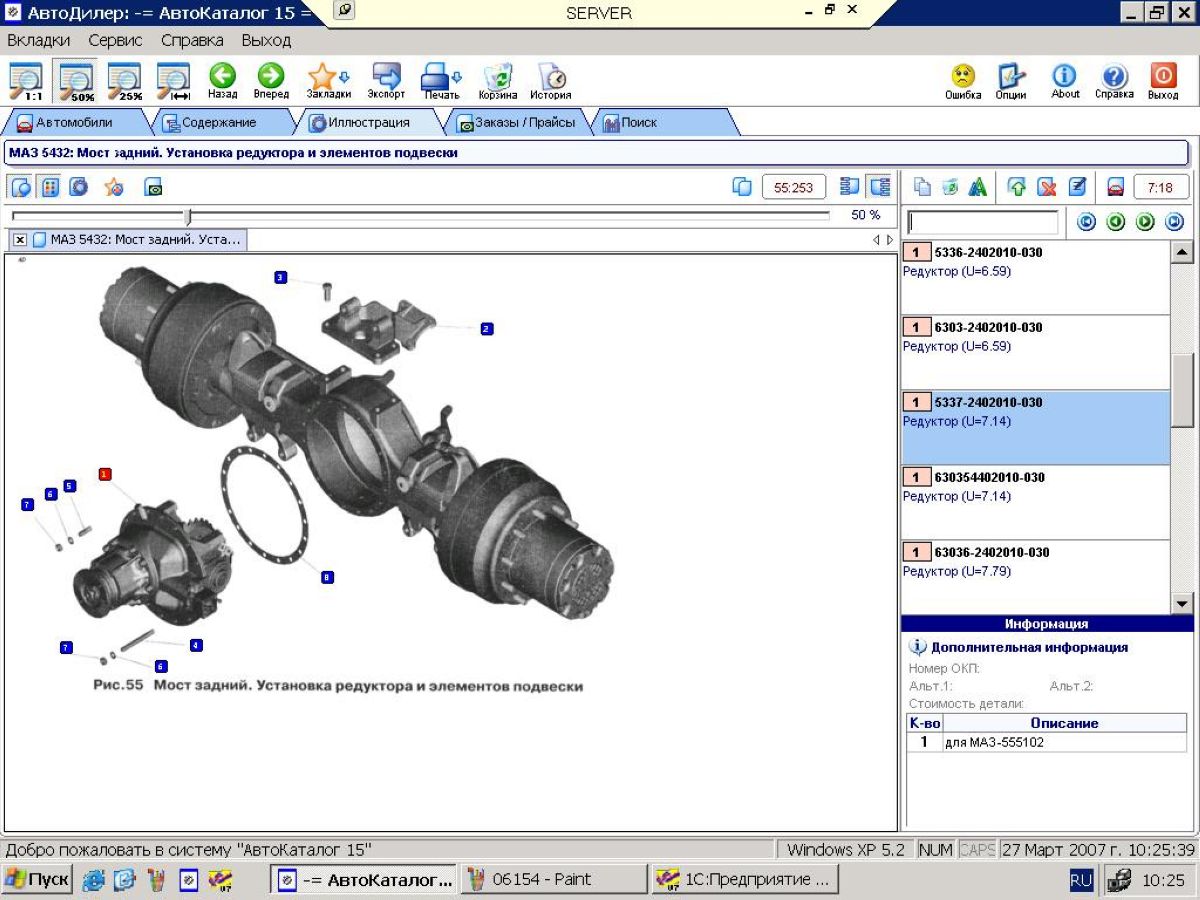Click the Ошибка sad-face icon
This screenshot has width=1200, height=900.
[963, 82]
